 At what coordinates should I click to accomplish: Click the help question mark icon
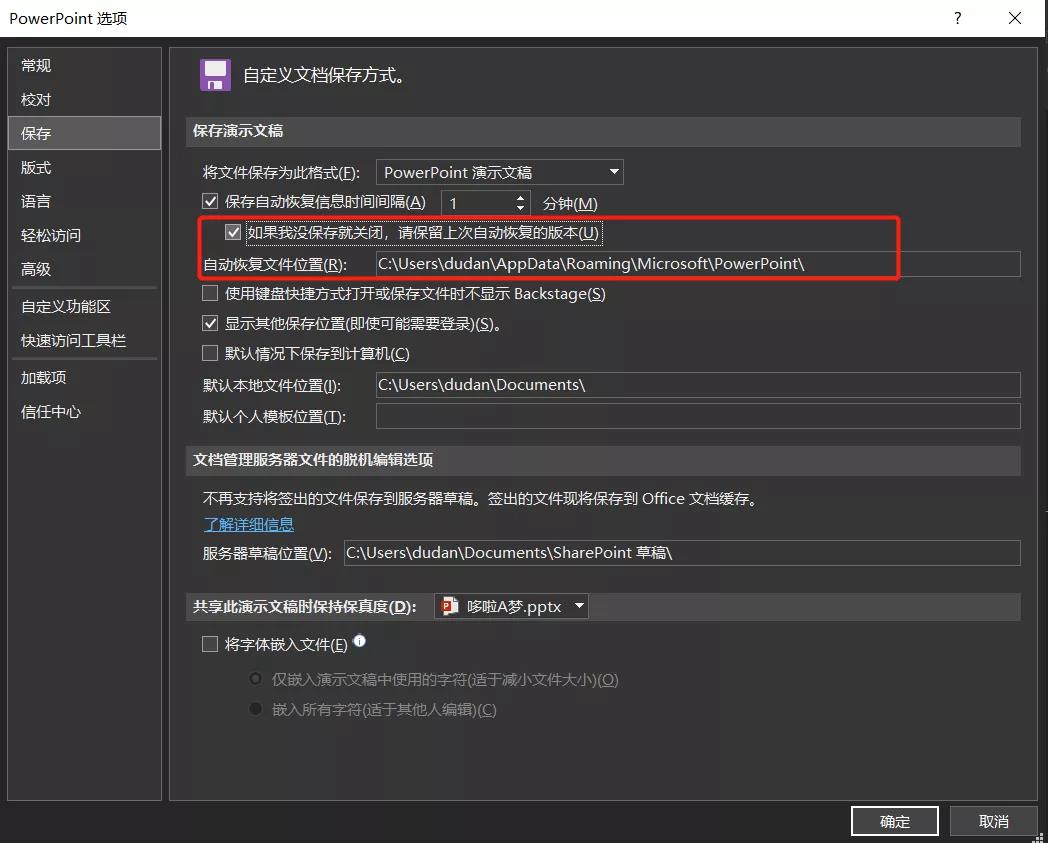click(x=957, y=18)
